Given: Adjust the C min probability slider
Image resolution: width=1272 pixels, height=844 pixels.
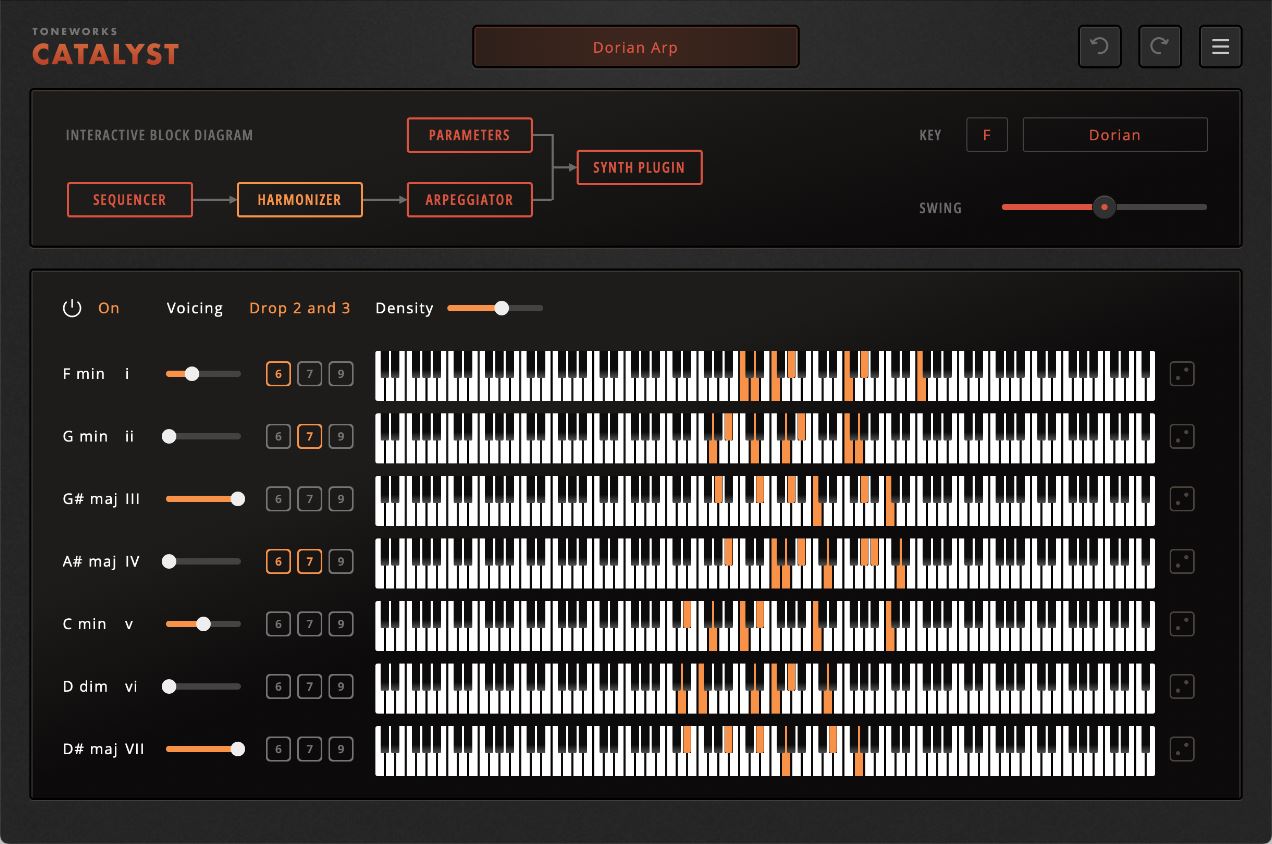Looking at the screenshot, I should [x=204, y=624].
